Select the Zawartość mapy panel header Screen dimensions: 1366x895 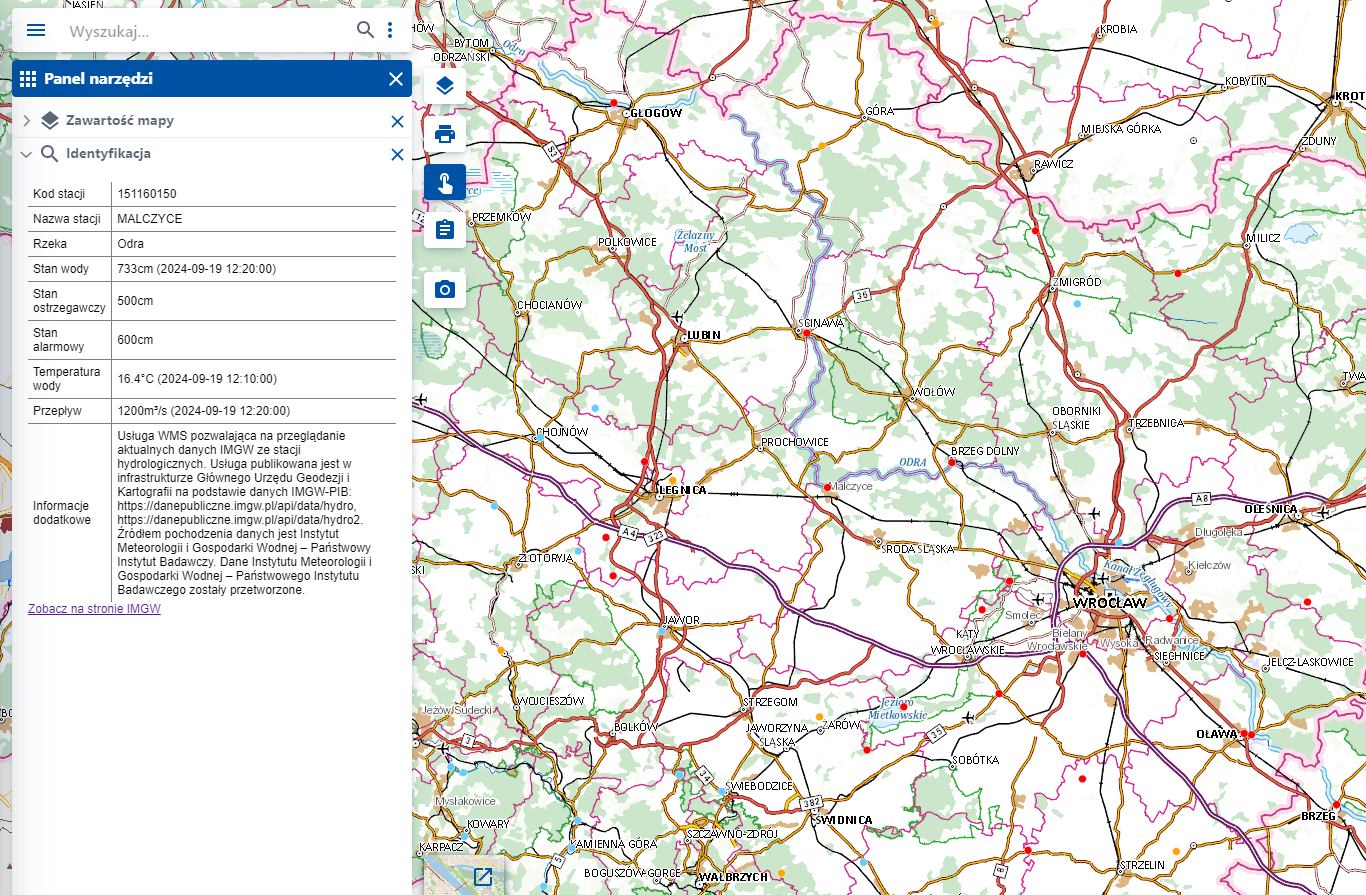click(x=120, y=121)
